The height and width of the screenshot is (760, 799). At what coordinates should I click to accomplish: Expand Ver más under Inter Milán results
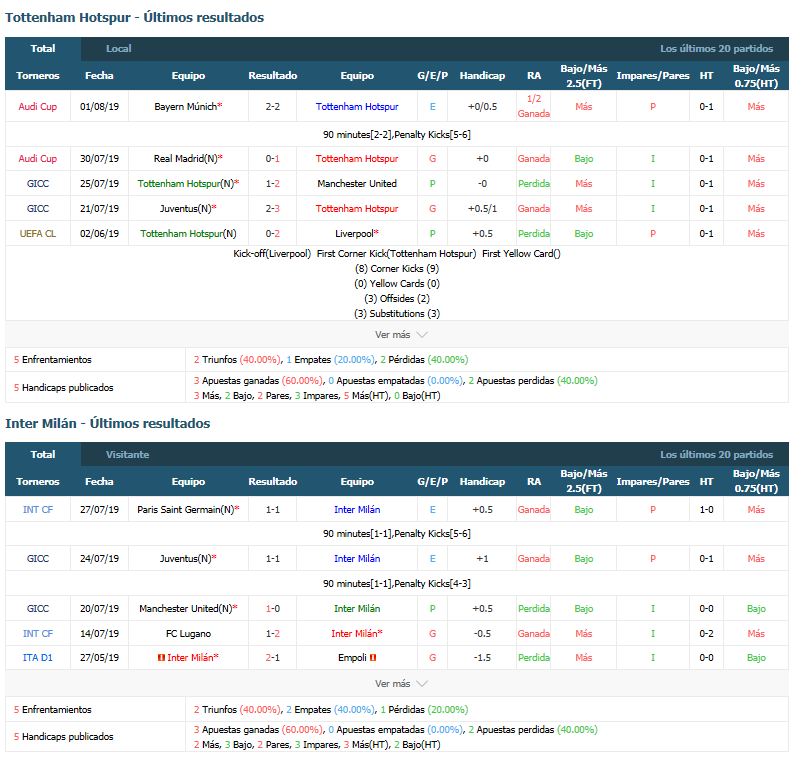coord(401,684)
